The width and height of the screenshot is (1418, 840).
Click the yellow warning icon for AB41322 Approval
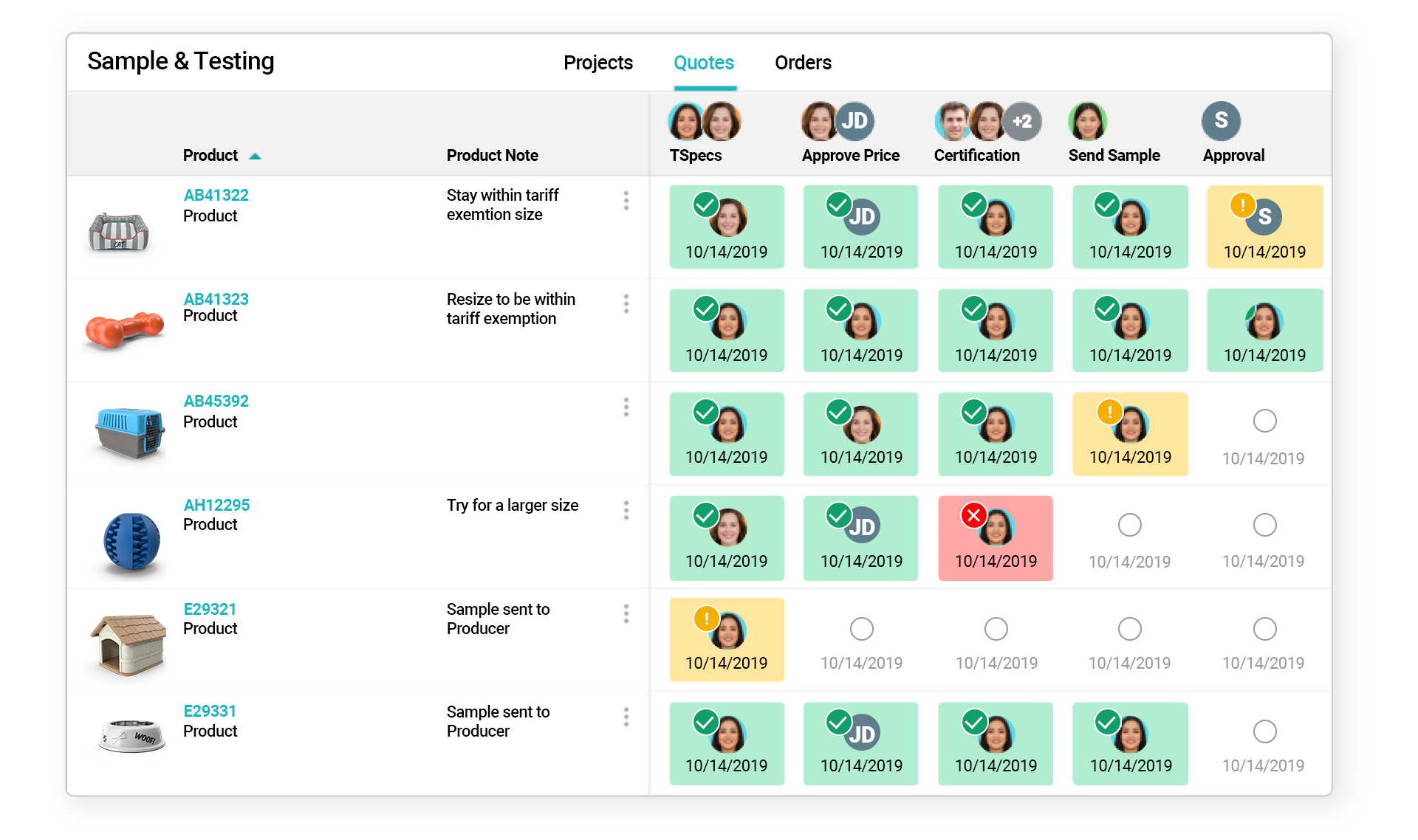click(x=1242, y=205)
